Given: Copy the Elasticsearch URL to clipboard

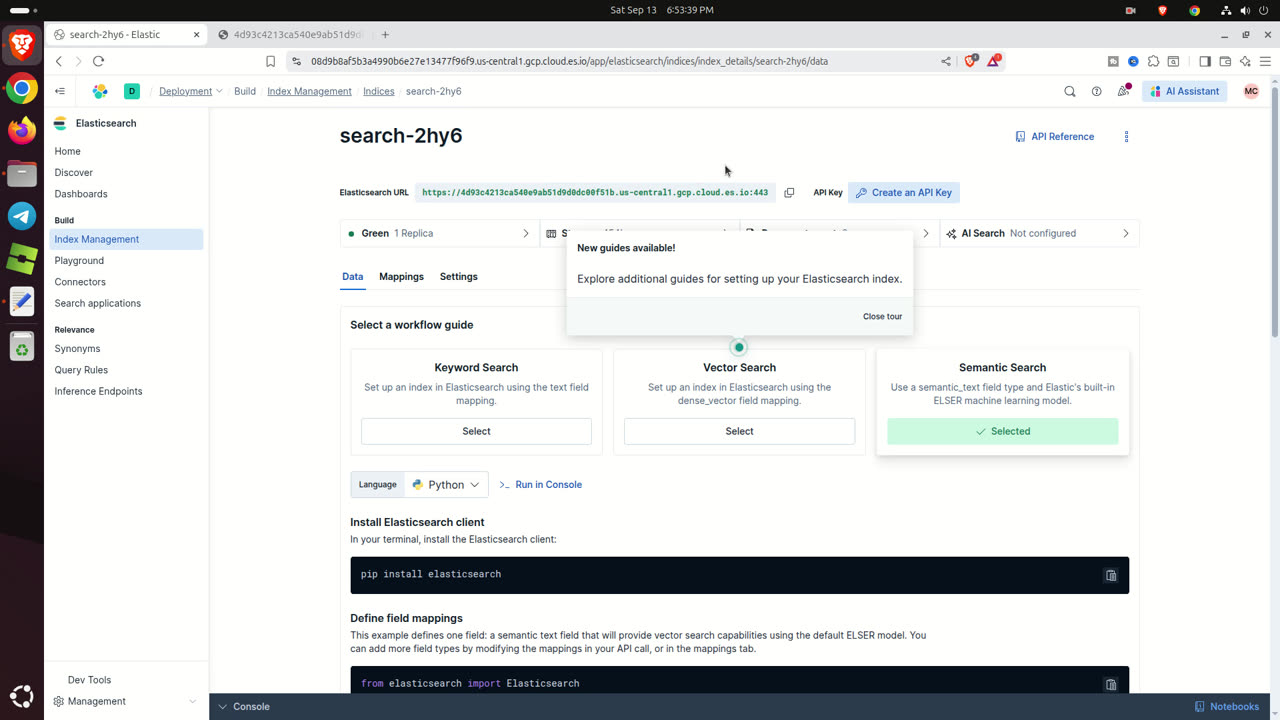Looking at the screenshot, I should [789, 192].
